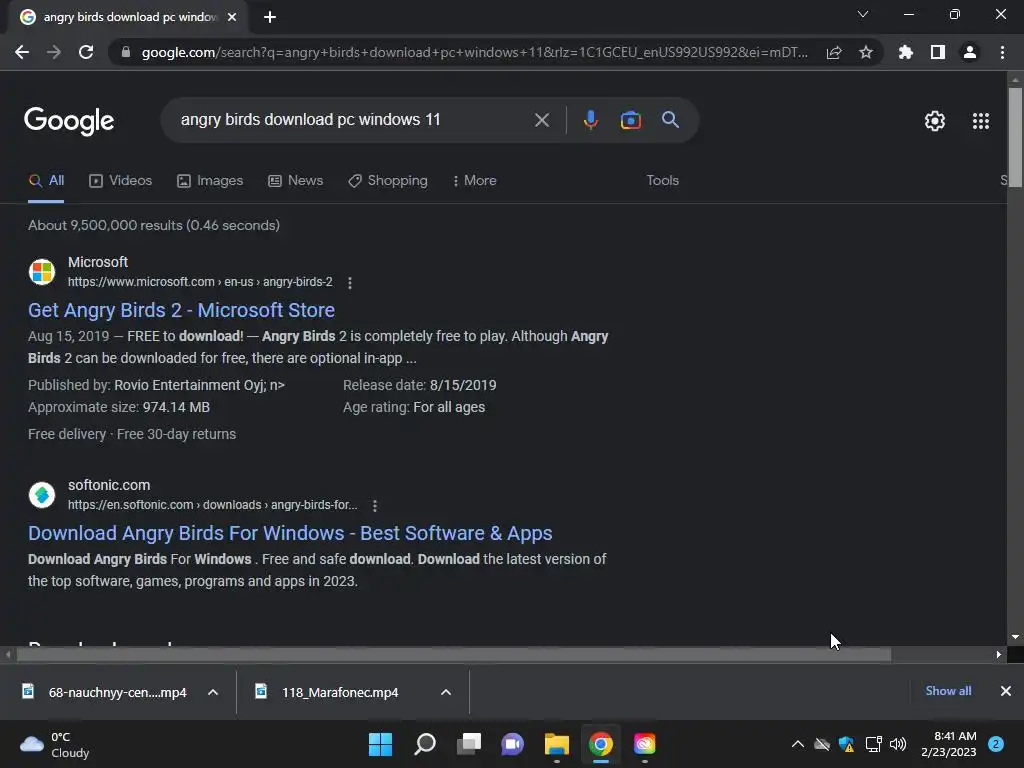Click the softonic.com site name
The height and width of the screenshot is (768, 1024).
[109, 485]
